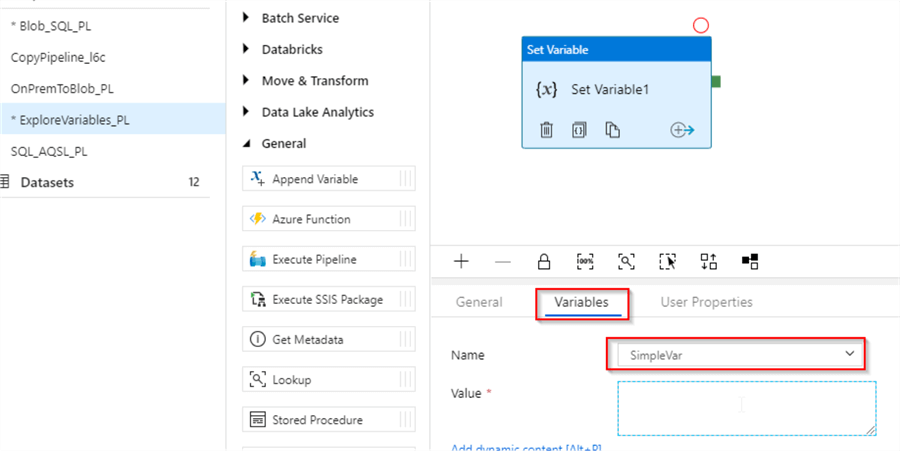Toggle lasso selection mode
This screenshot has height=451, width=900.
point(667,261)
